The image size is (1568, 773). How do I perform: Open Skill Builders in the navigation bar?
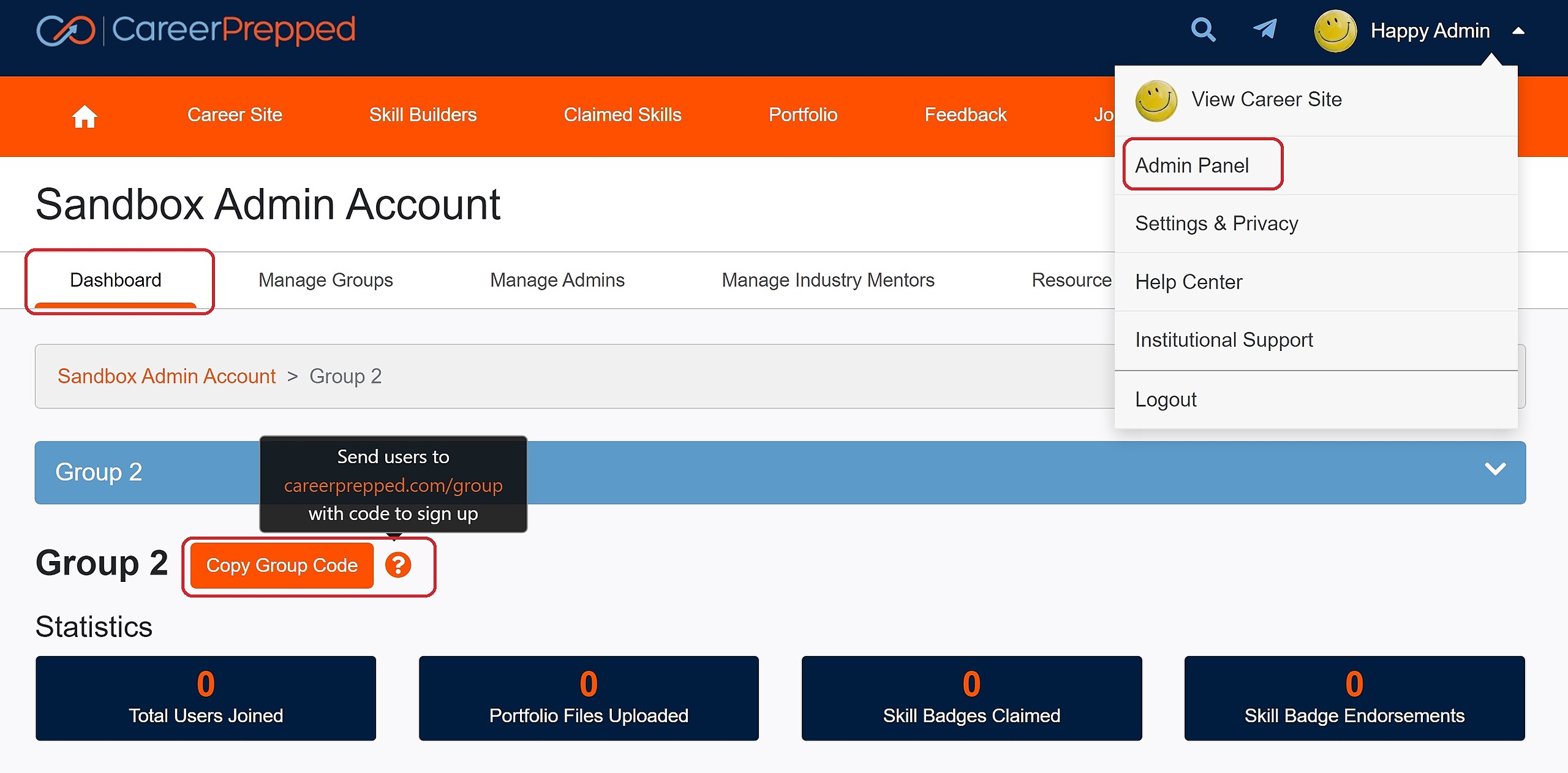coord(423,115)
